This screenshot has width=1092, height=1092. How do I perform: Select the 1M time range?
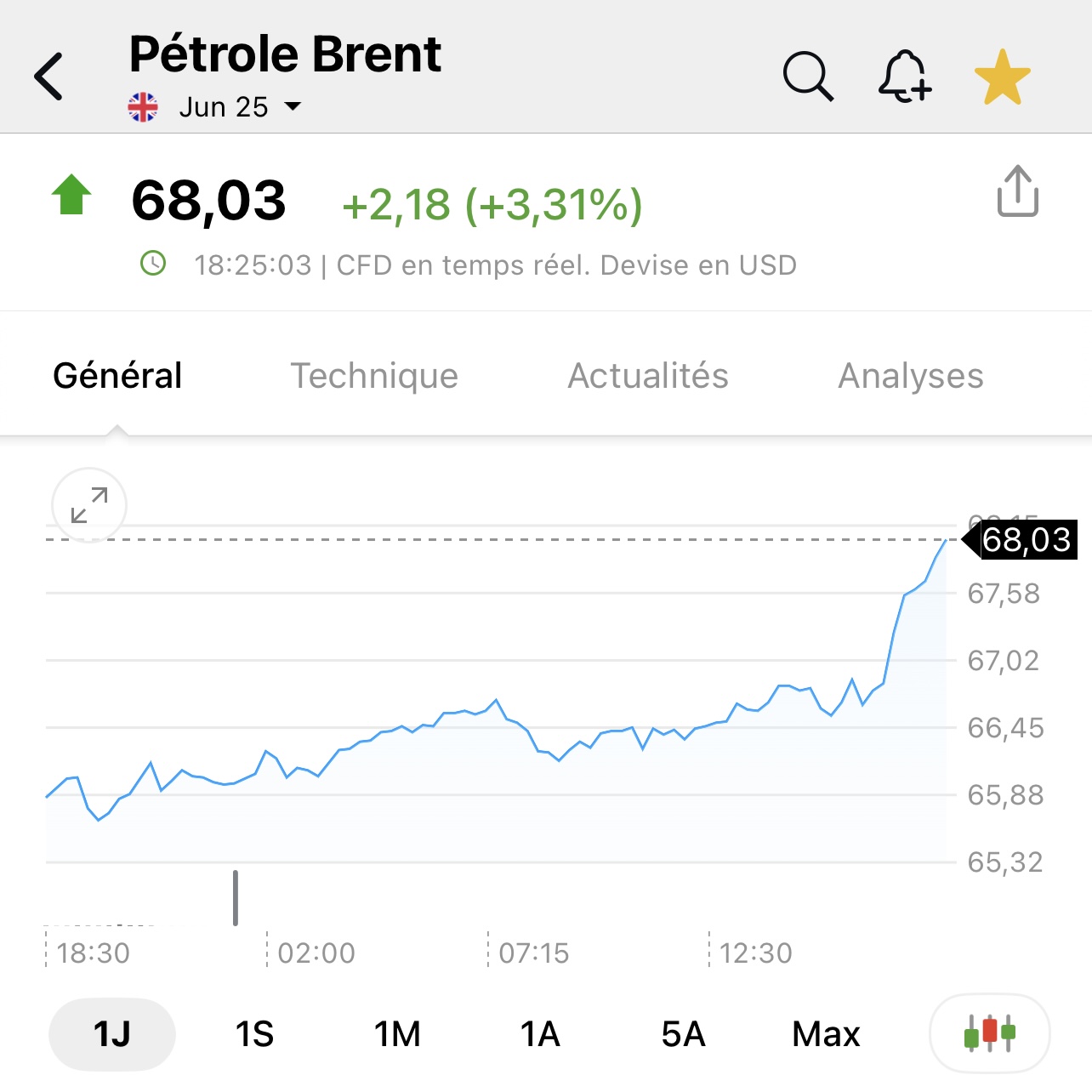pyautogui.click(x=397, y=1034)
